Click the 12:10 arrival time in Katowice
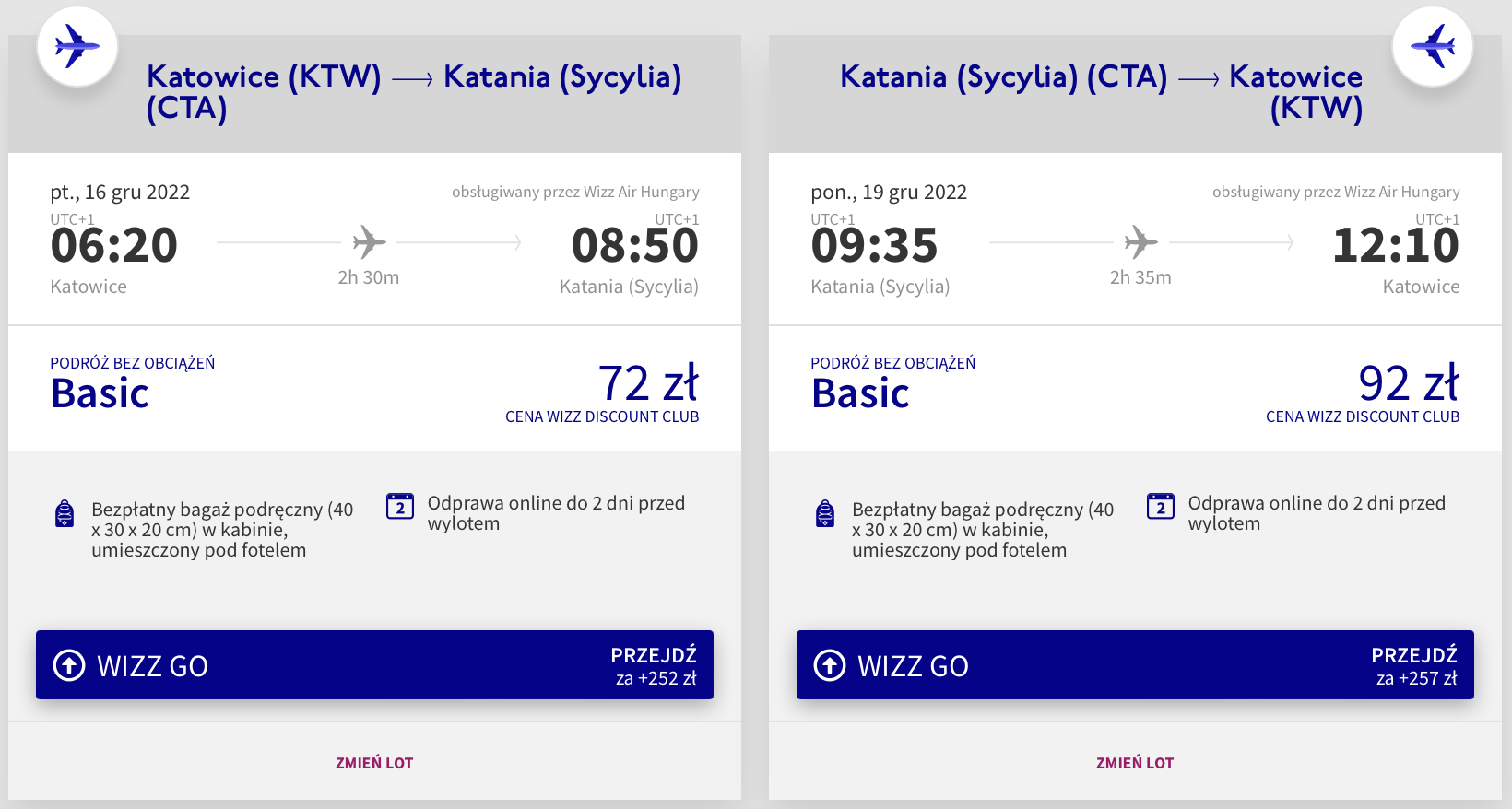 pyautogui.click(x=1396, y=246)
